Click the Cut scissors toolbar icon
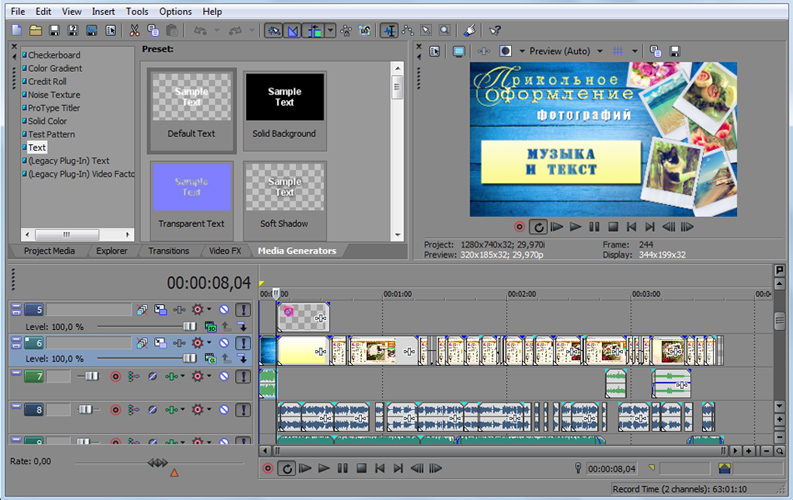Image resolution: width=793 pixels, height=500 pixels. (x=134, y=30)
